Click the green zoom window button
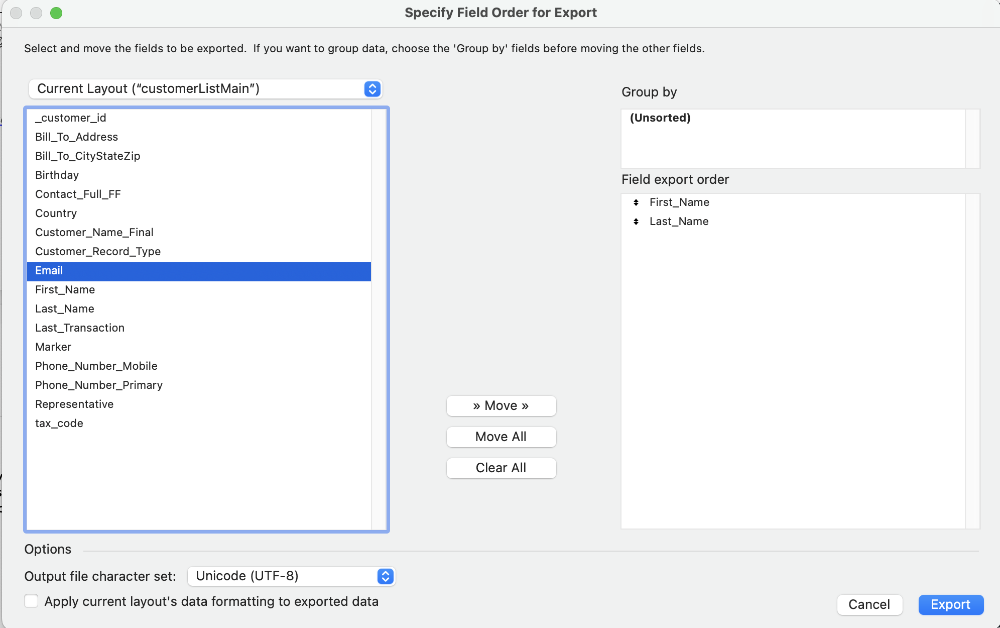Viewport: 1000px width, 628px height. click(x=56, y=13)
